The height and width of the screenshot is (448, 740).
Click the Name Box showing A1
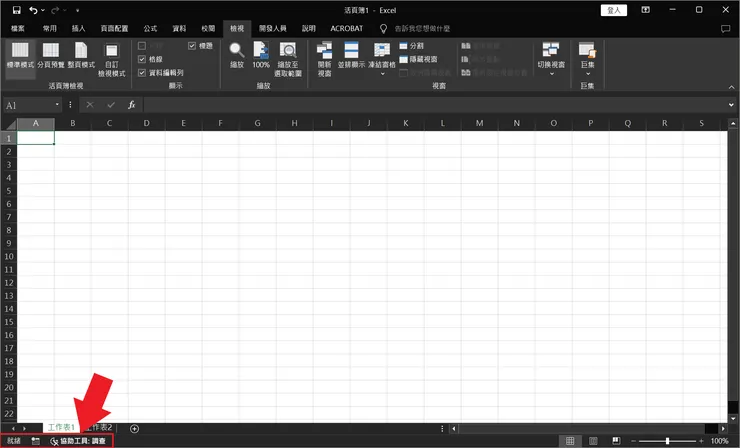point(28,105)
